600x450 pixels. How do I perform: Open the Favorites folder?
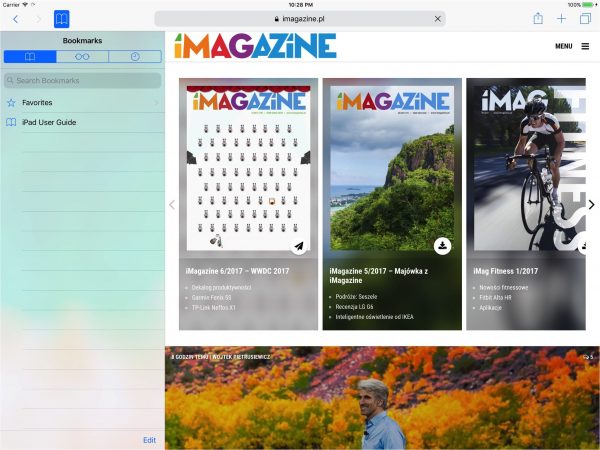(83, 103)
